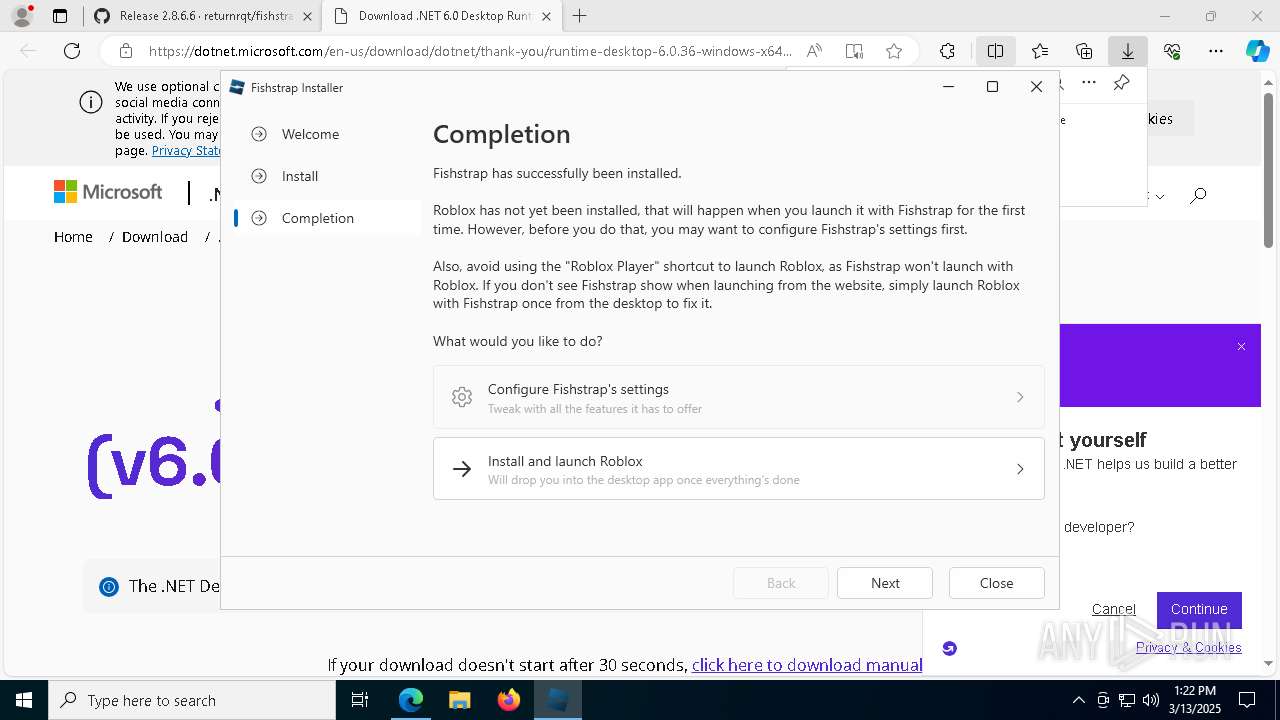Open the tab actions menu icon

pyautogui.click(x=60, y=16)
